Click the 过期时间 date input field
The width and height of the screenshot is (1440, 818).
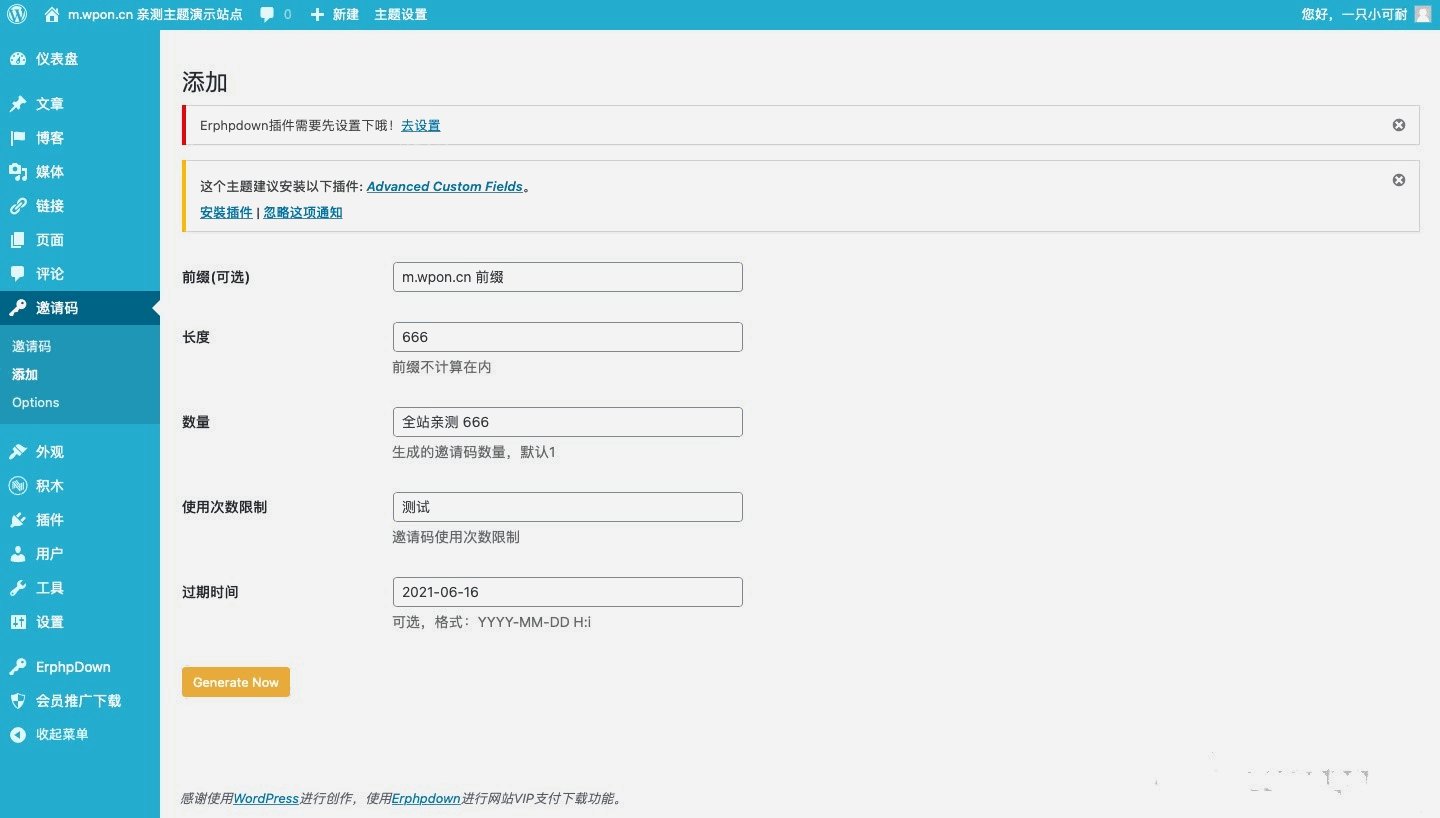click(567, 591)
